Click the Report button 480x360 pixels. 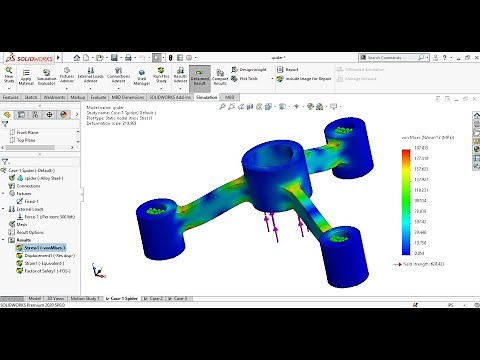(288, 69)
